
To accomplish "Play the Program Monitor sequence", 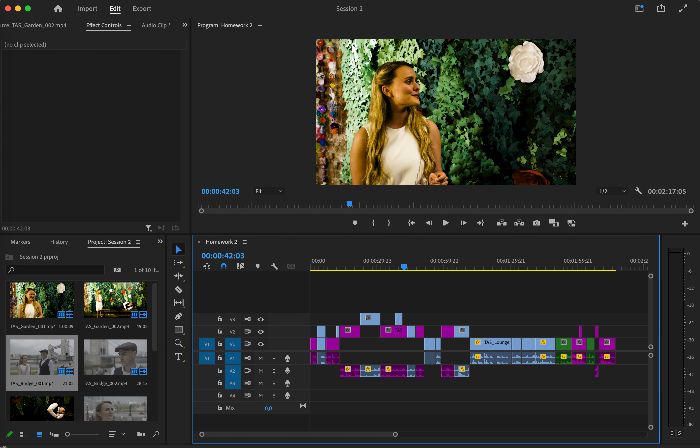I will [446, 223].
